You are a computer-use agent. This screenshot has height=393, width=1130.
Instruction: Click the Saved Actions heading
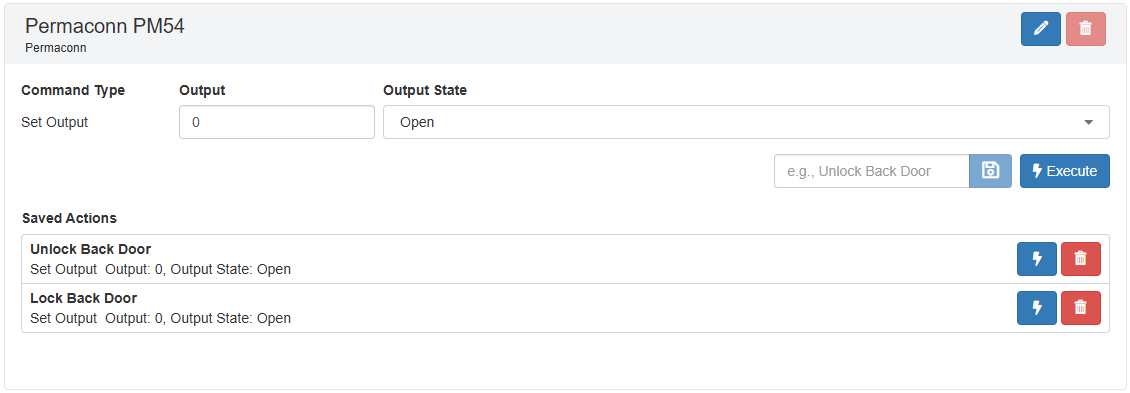69,218
